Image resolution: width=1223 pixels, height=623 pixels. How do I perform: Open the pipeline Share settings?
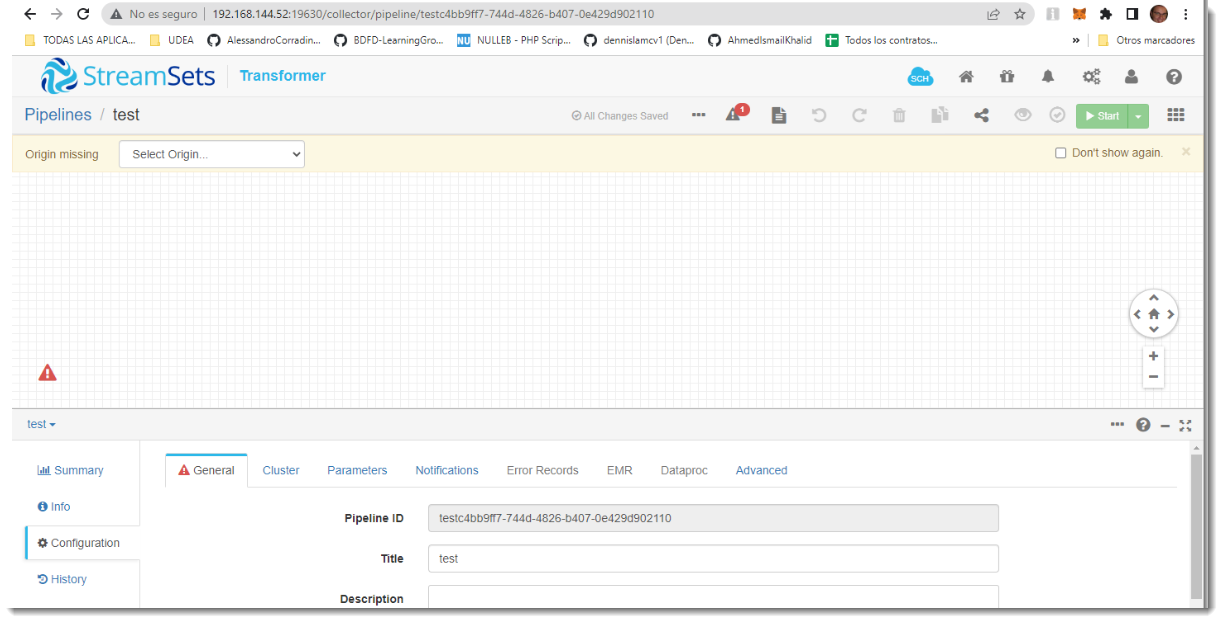pyautogui.click(x=981, y=115)
